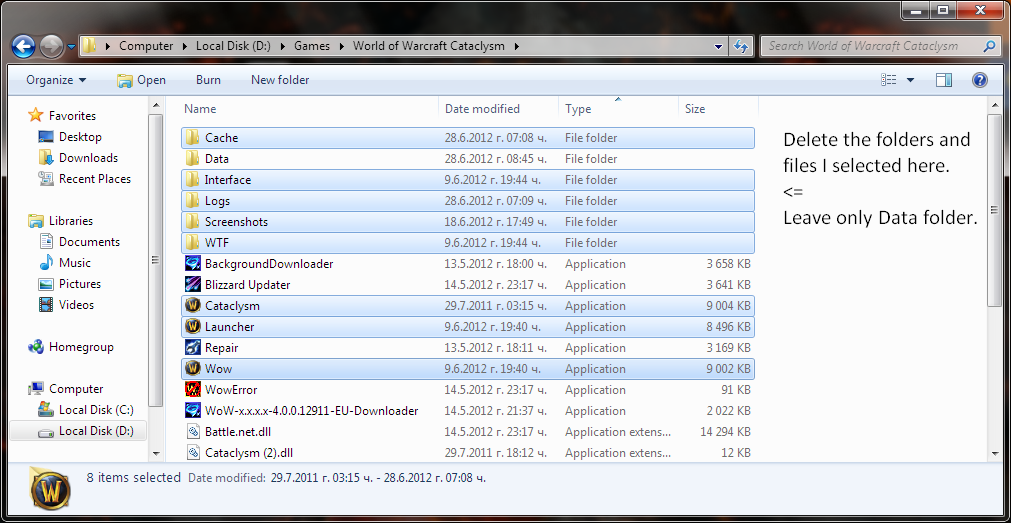Click the Burn toolbar button
1011x523 pixels.
coord(208,80)
